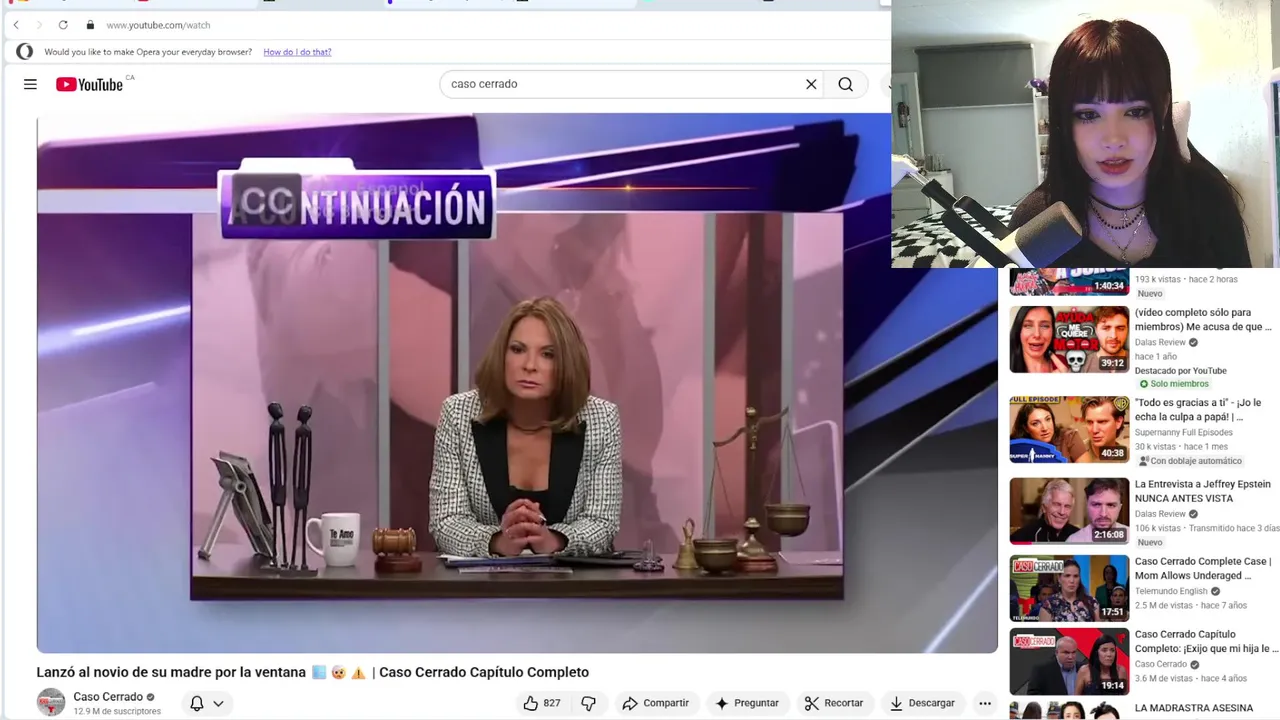Click the padlock site info icon
This screenshot has width=1280, height=720.
pyautogui.click(x=90, y=25)
